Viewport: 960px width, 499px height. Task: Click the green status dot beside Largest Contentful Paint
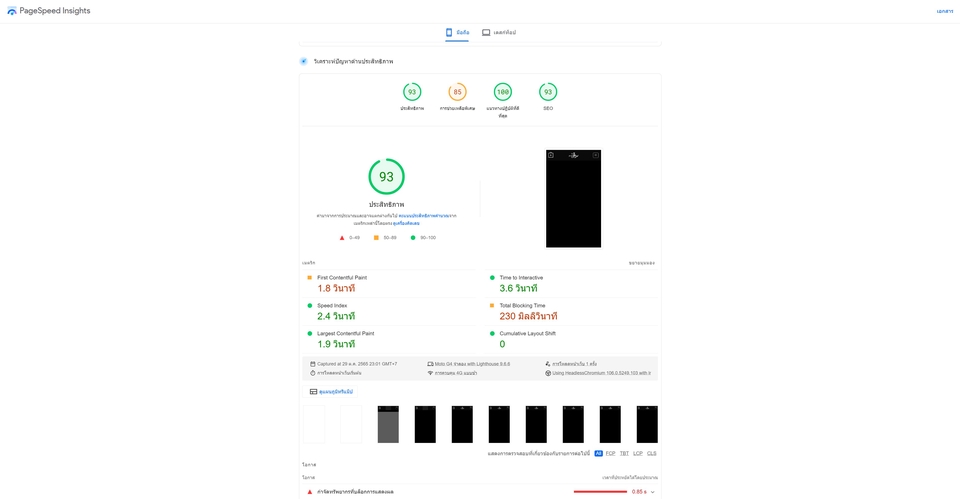click(309, 334)
